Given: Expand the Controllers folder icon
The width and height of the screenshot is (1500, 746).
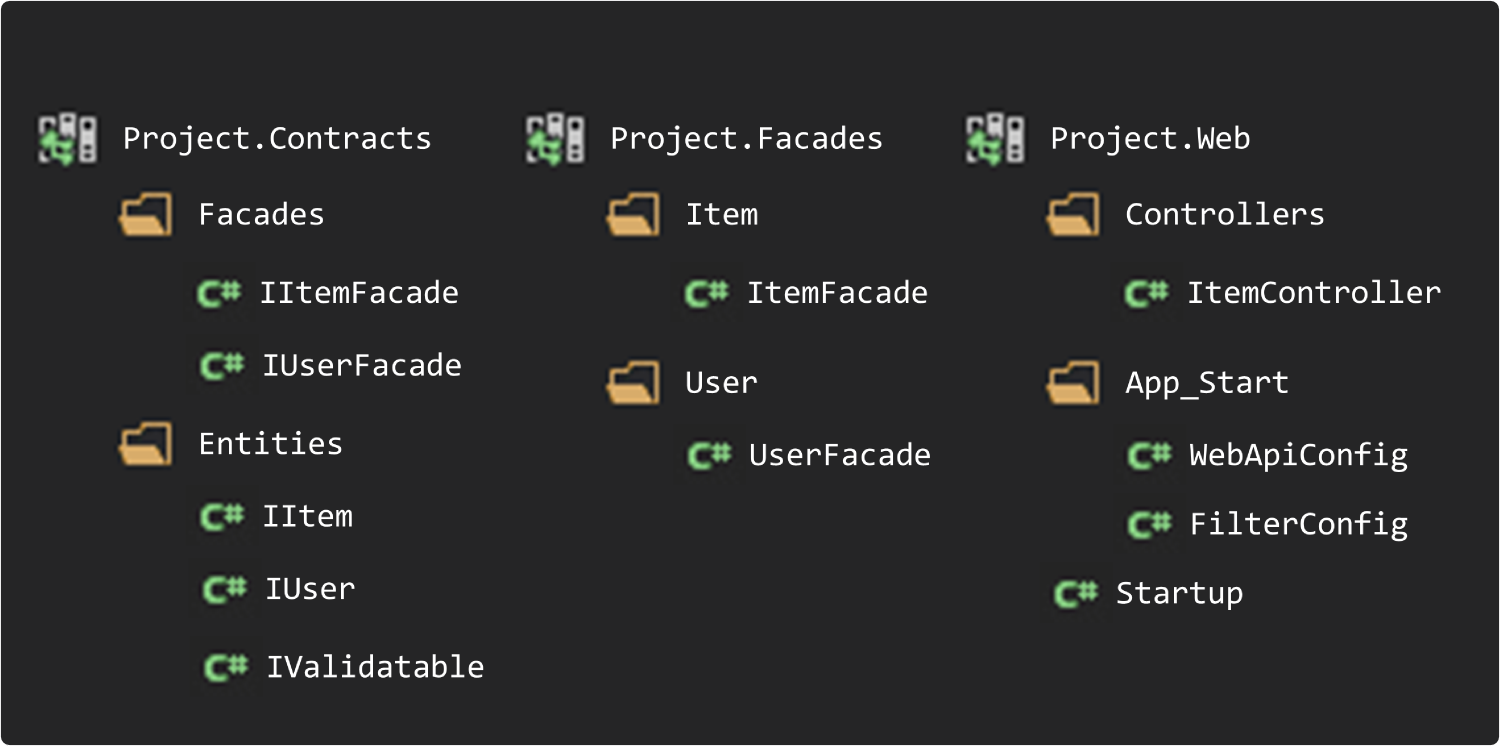Looking at the screenshot, I should click(1072, 216).
